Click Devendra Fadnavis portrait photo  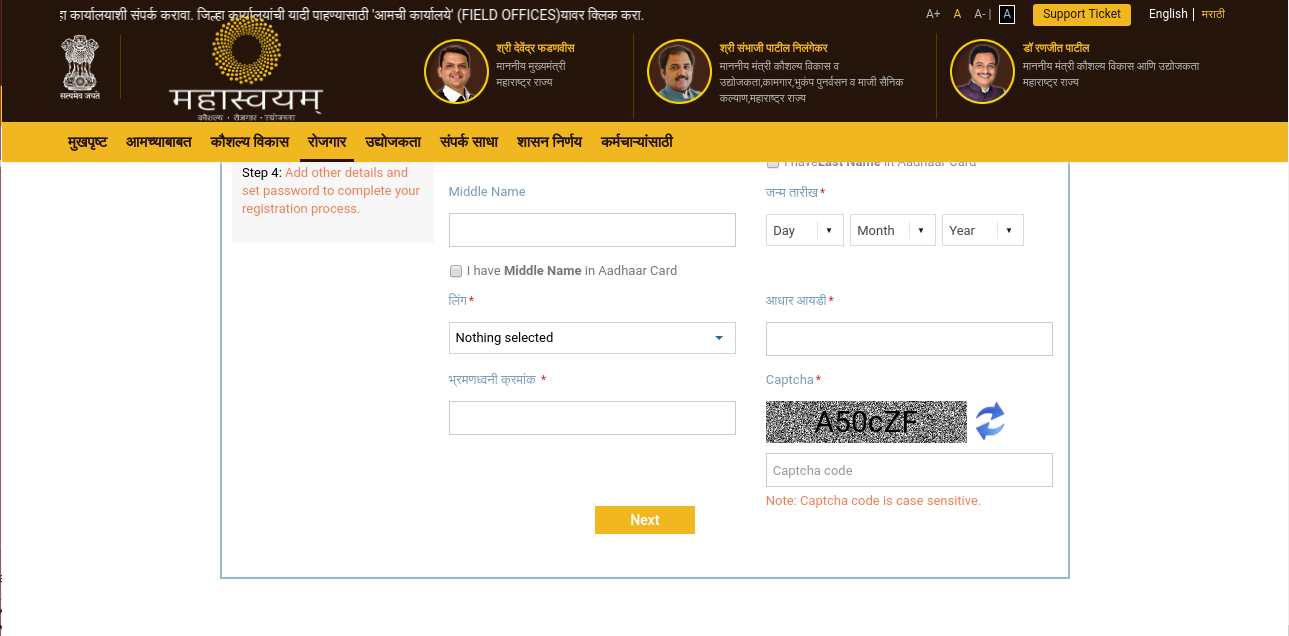click(456, 72)
